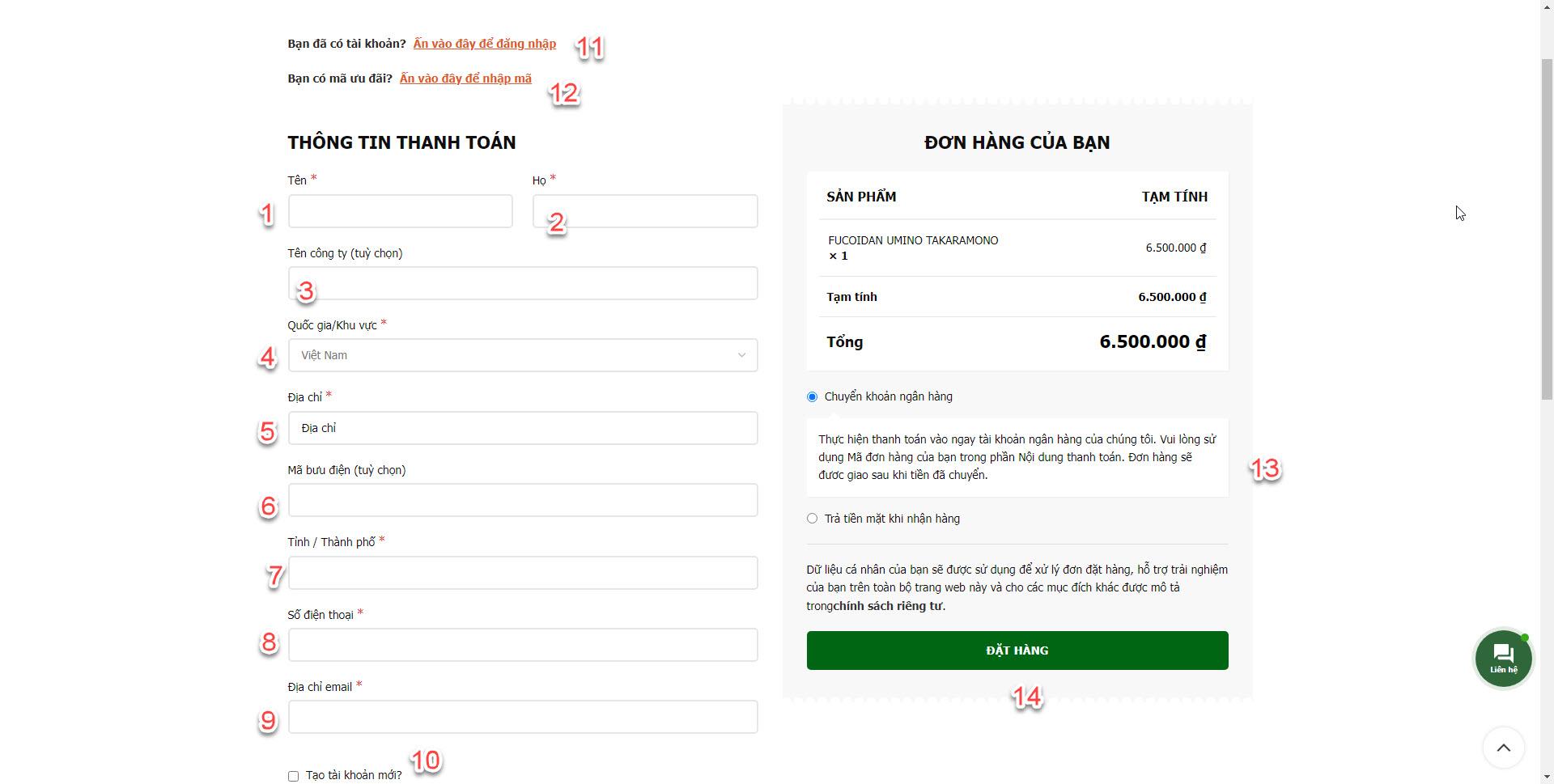Follow the chính sách riêng tư link
1554x784 pixels.
point(888,606)
